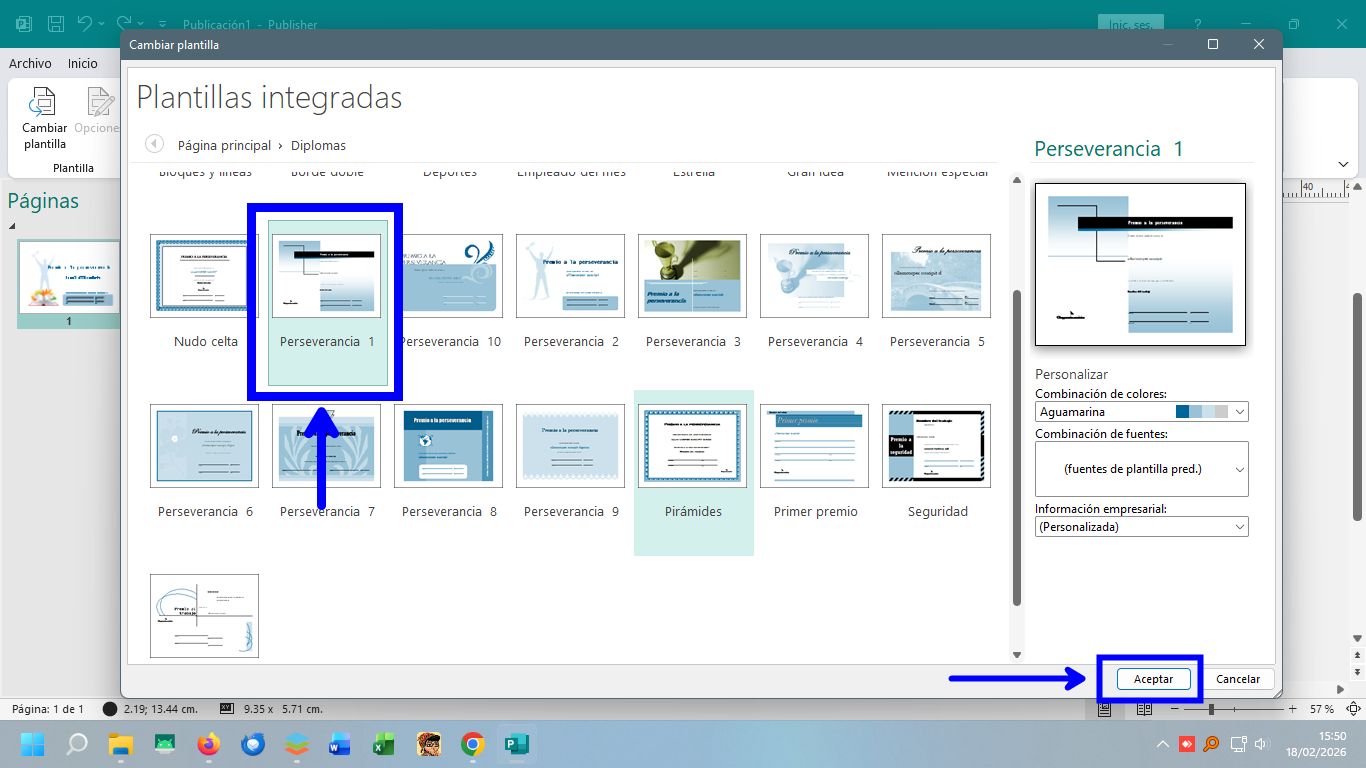Image resolution: width=1366 pixels, height=768 pixels.
Task: Click the template list scroll down arrow
Action: [x=1017, y=655]
